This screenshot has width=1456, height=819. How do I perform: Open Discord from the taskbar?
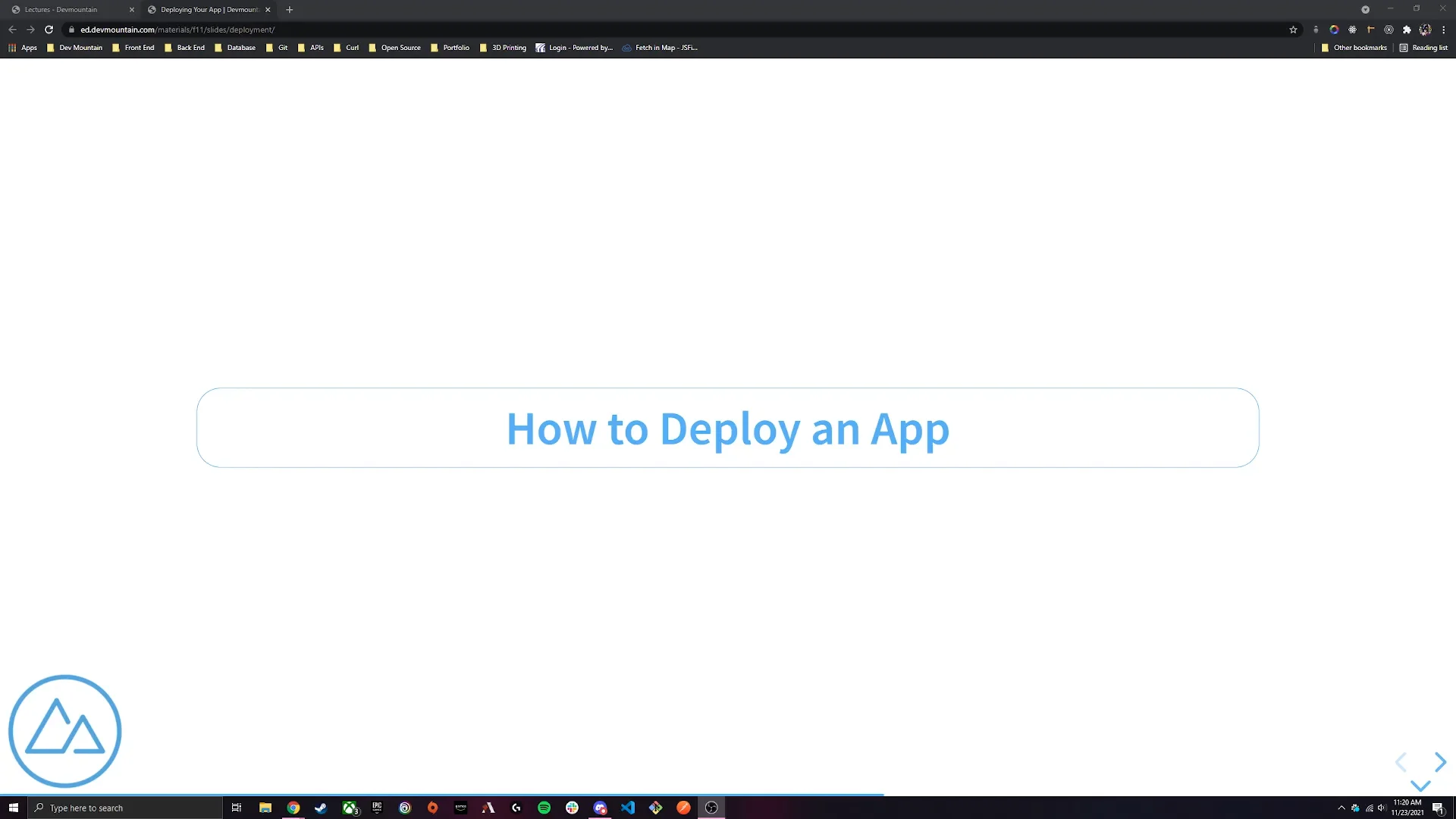coord(600,808)
